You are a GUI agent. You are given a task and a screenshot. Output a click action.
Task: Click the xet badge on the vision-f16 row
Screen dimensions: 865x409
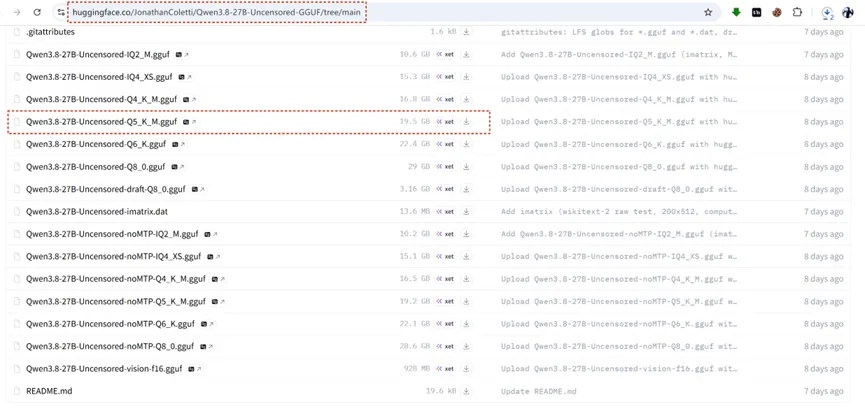click(445, 369)
